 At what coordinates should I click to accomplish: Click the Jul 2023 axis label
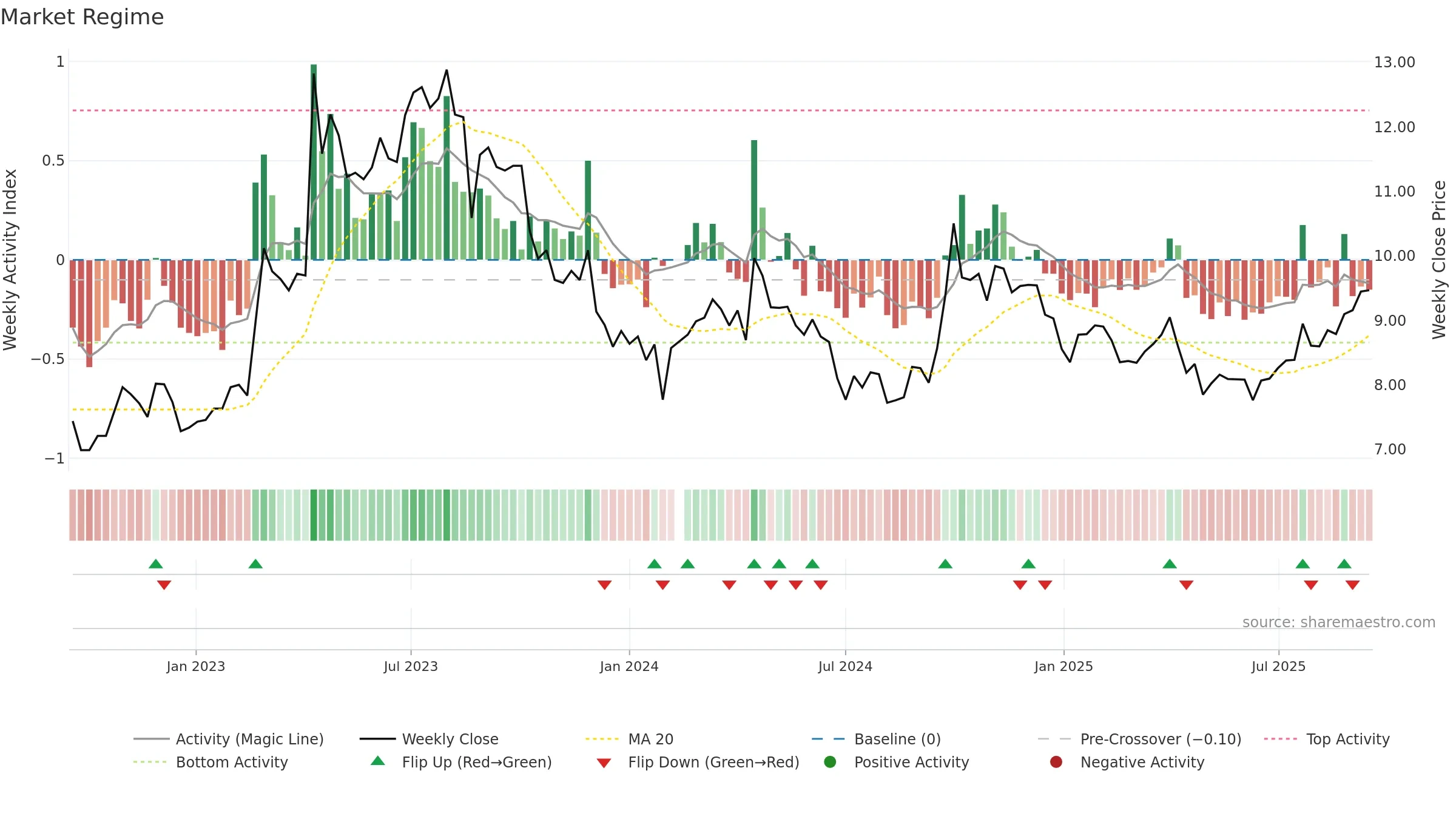coord(411,666)
